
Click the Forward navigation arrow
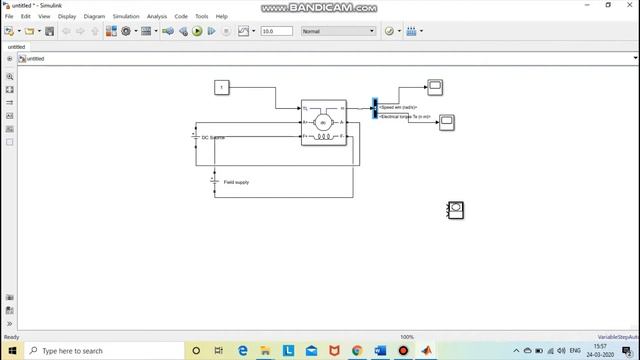click(x=80, y=31)
